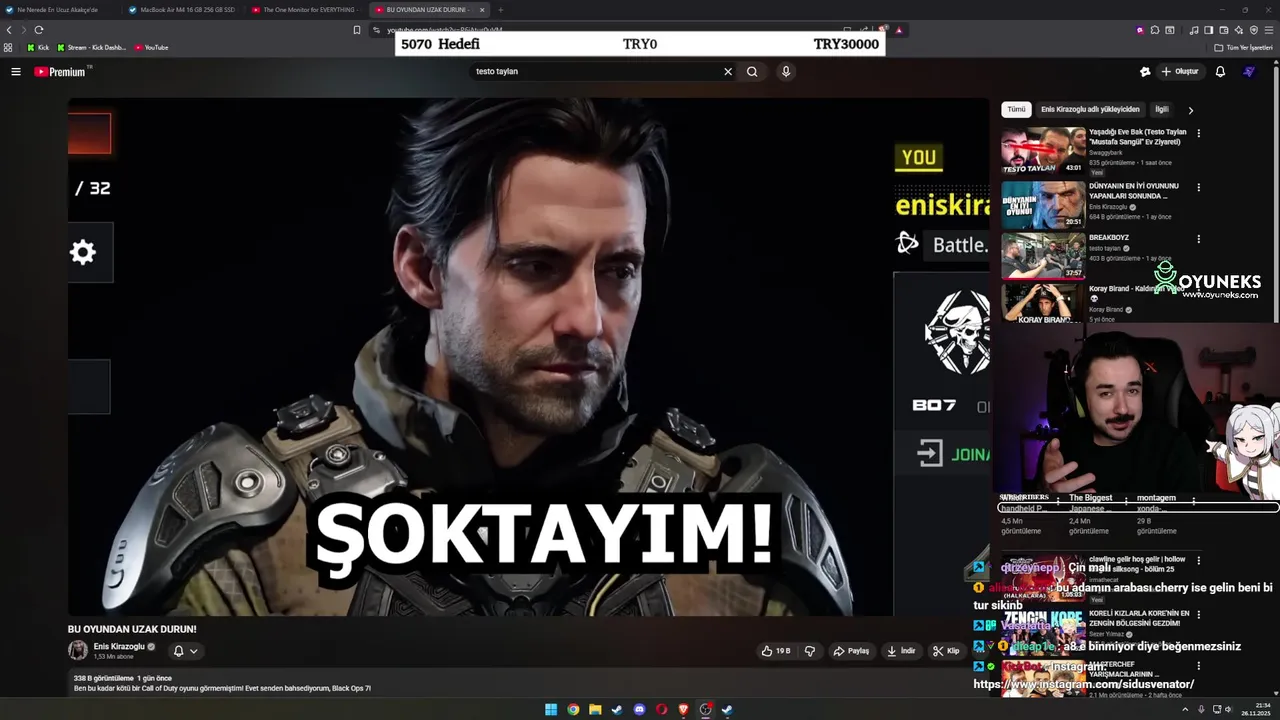Select 'Enis Kirazoglu adlı yükleyiciden' chip
The height and width of the screenshot is (720, 1280).
1090,109
